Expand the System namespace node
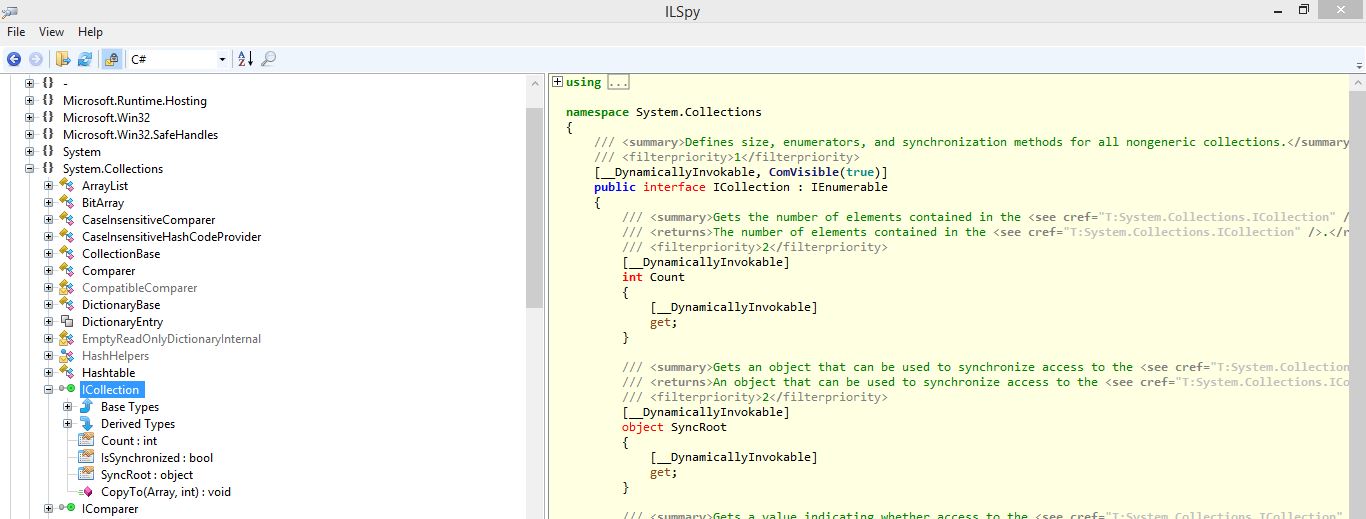 pos(29,151)
